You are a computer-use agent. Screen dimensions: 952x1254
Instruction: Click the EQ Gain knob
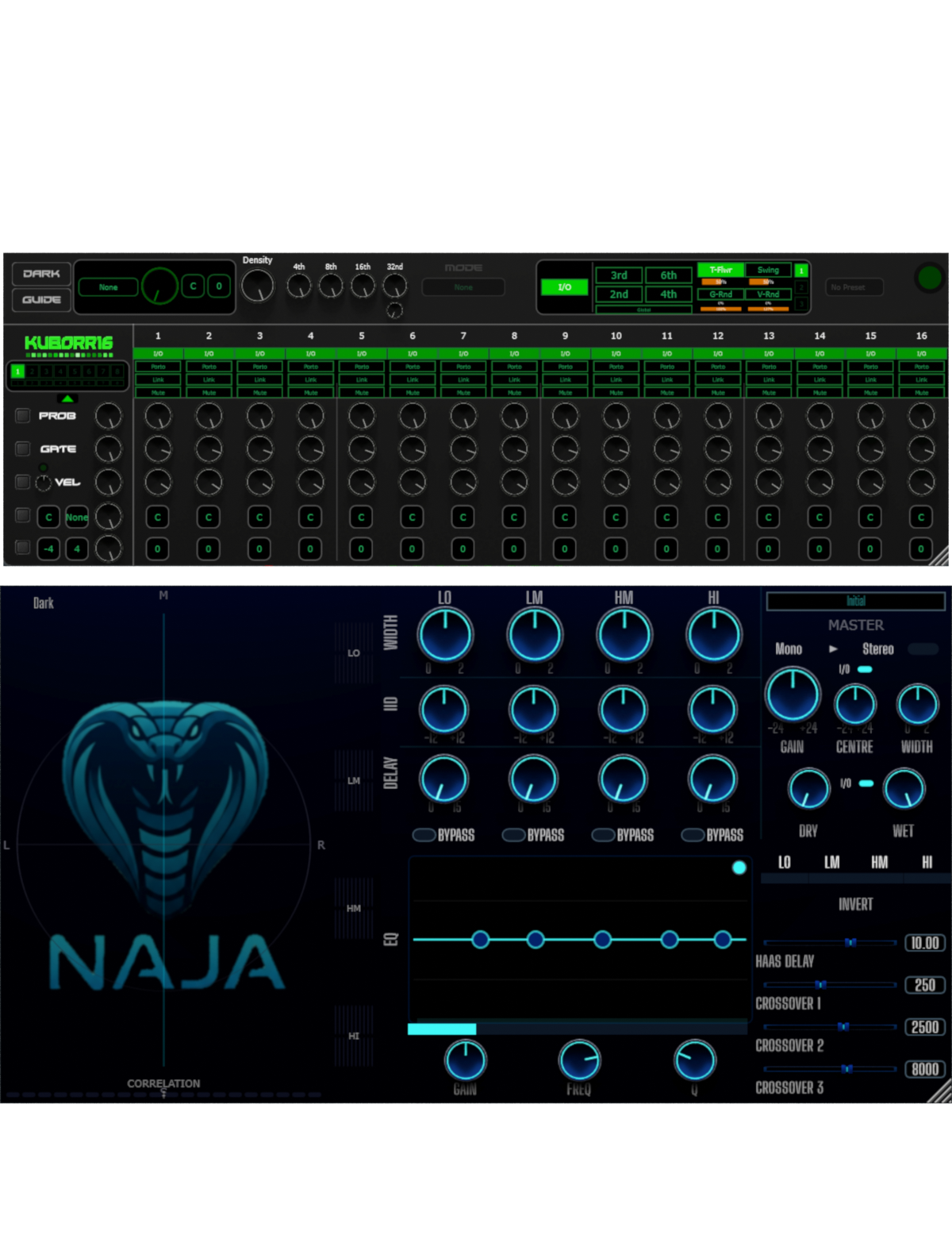[x=465, y=1060]
